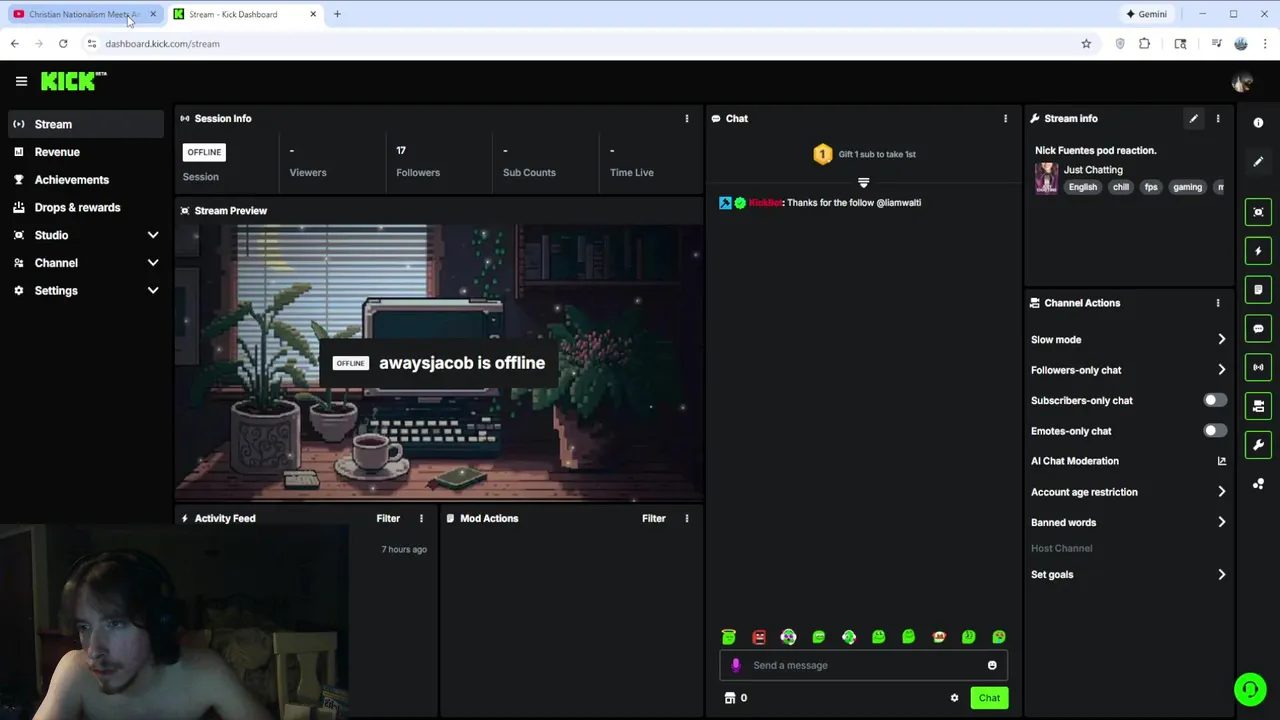The width and height of the screenshot is (1280, 720).
Task: Toggle the broadcast signal widget icon in the rail
Action: pos(1258,367)
